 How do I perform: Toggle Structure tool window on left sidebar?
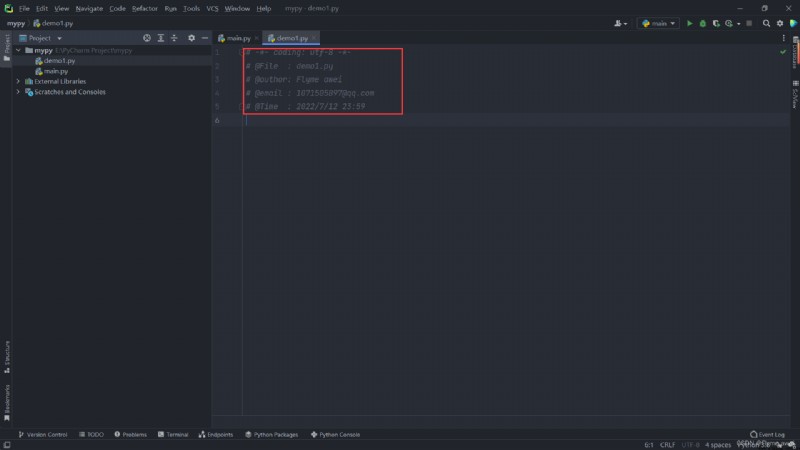(7, 357)
